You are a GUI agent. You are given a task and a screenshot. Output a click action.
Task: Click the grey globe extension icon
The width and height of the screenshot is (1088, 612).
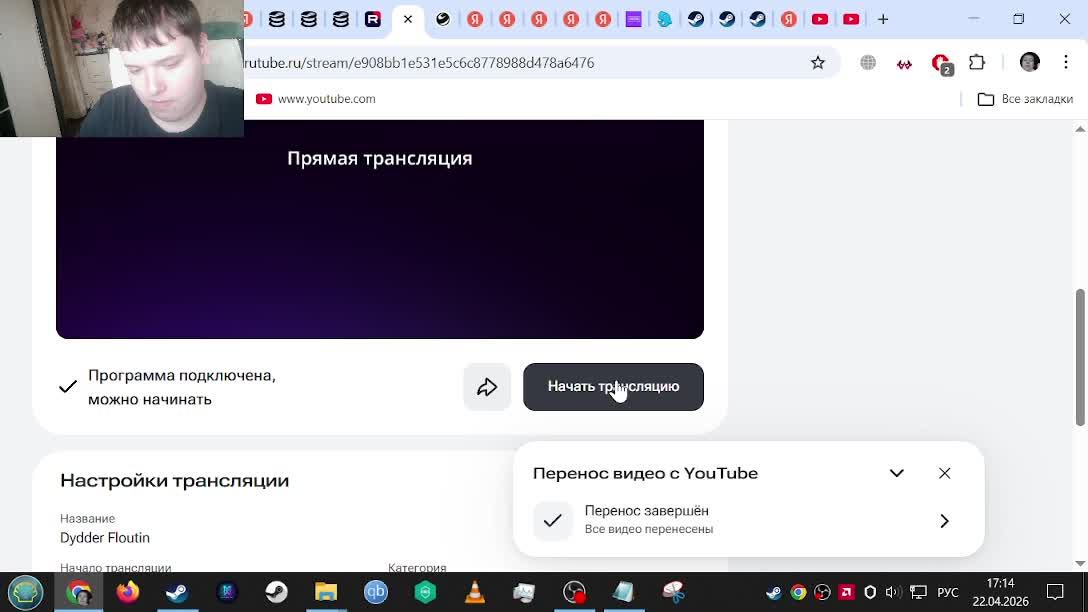867,62
